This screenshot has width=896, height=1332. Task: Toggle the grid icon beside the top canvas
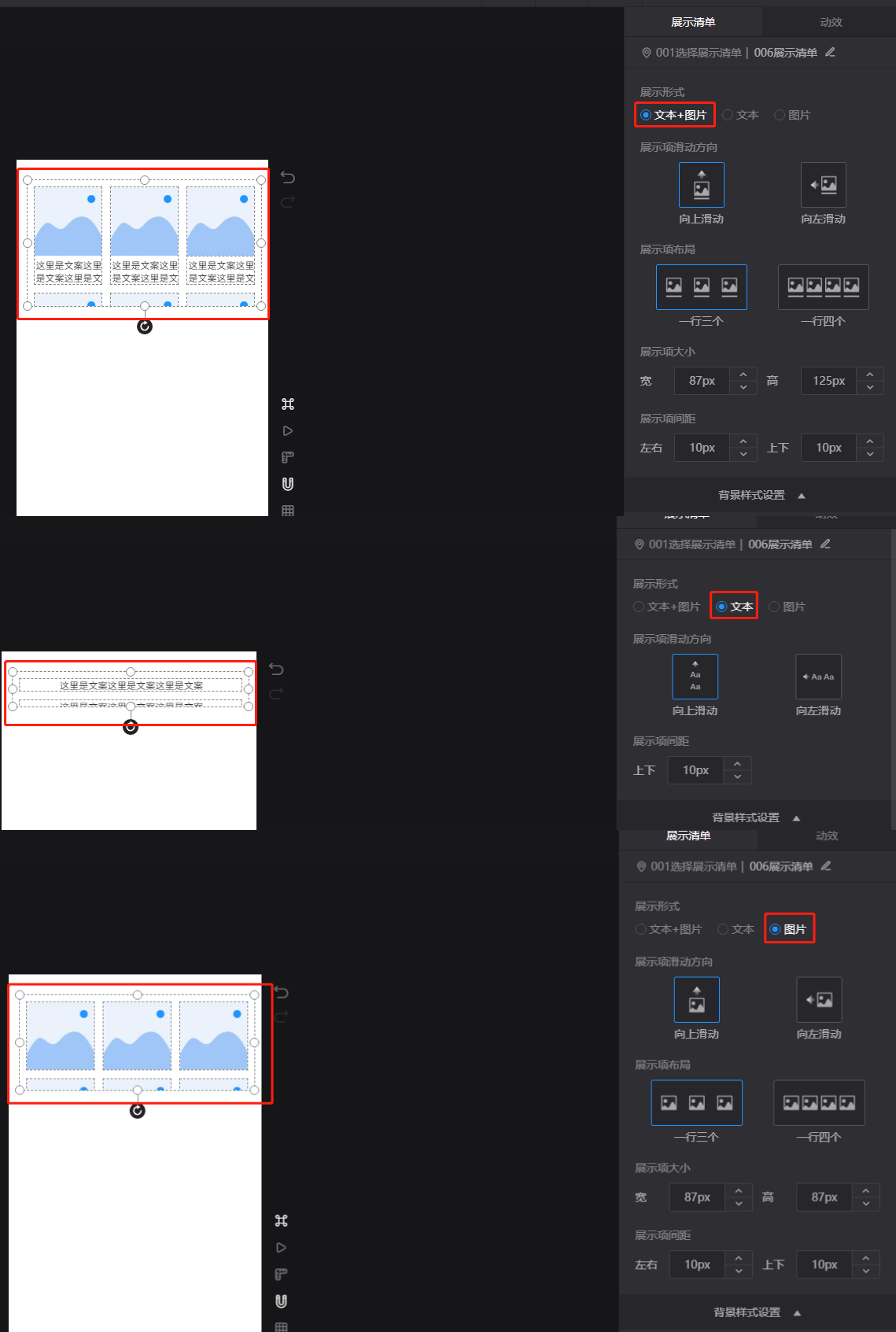point(288,511)
